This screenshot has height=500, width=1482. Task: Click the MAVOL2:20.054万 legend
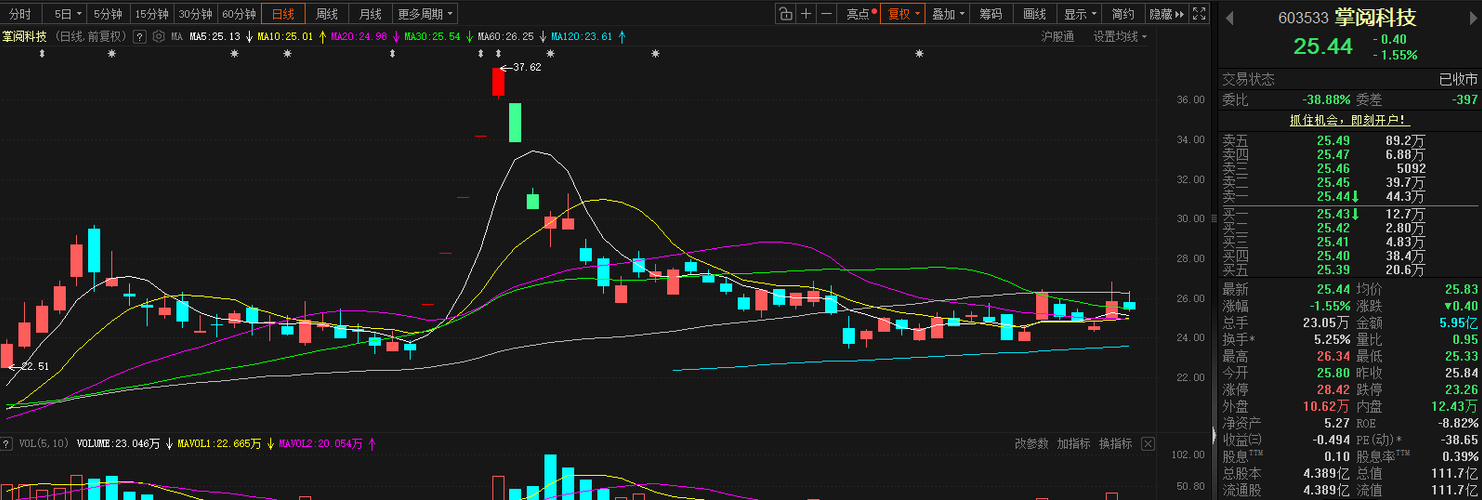tap(321, 443)
